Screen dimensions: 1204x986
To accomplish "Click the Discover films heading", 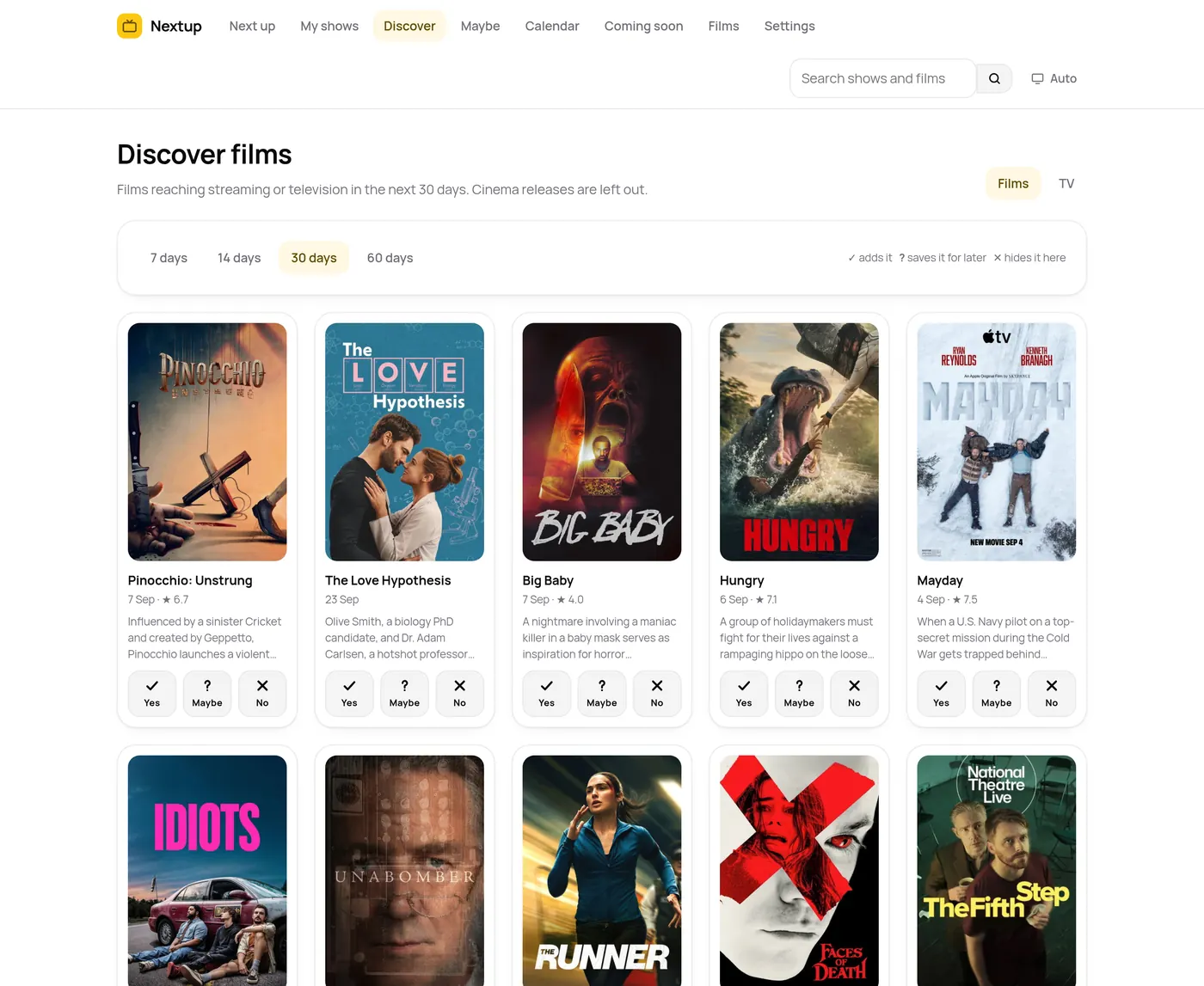I will (x=205, y=155).
